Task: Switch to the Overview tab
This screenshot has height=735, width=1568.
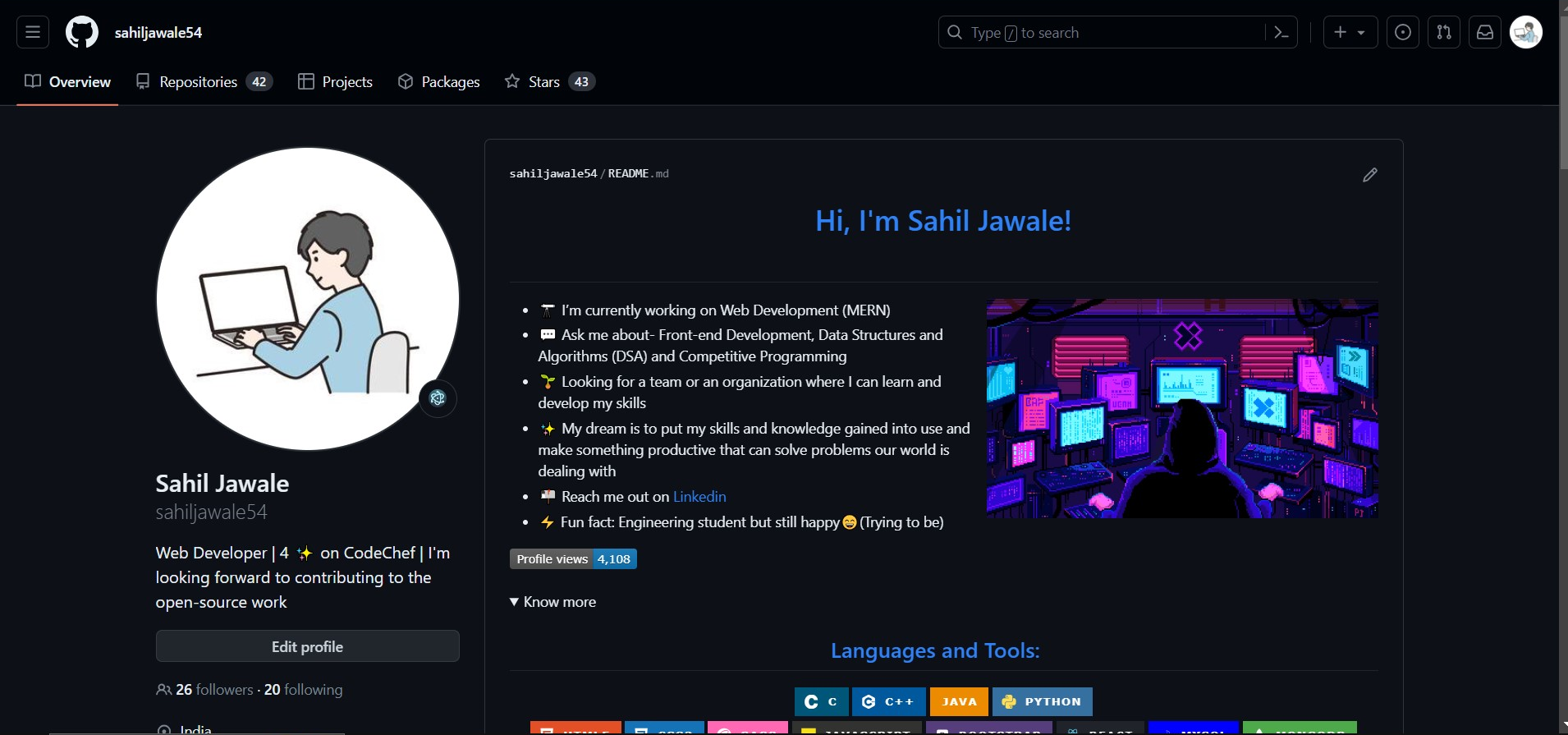Action: pos(67,81)
